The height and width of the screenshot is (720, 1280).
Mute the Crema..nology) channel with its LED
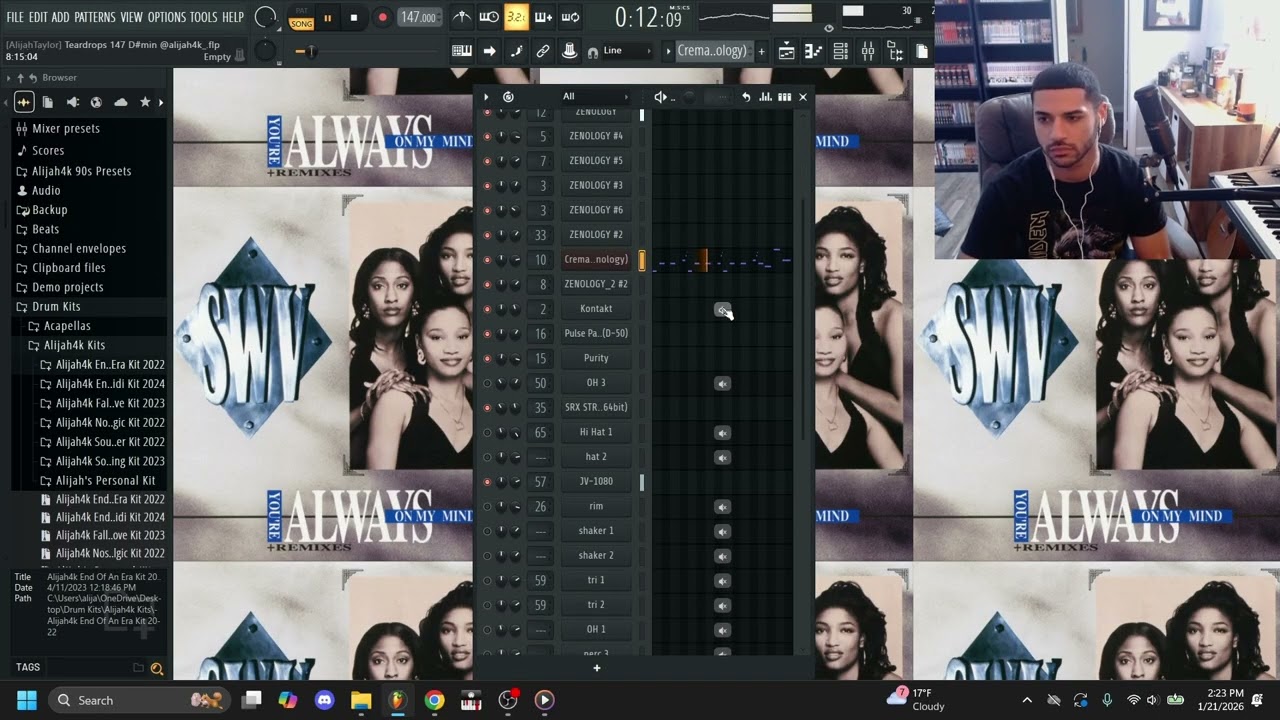coord(487,260)
